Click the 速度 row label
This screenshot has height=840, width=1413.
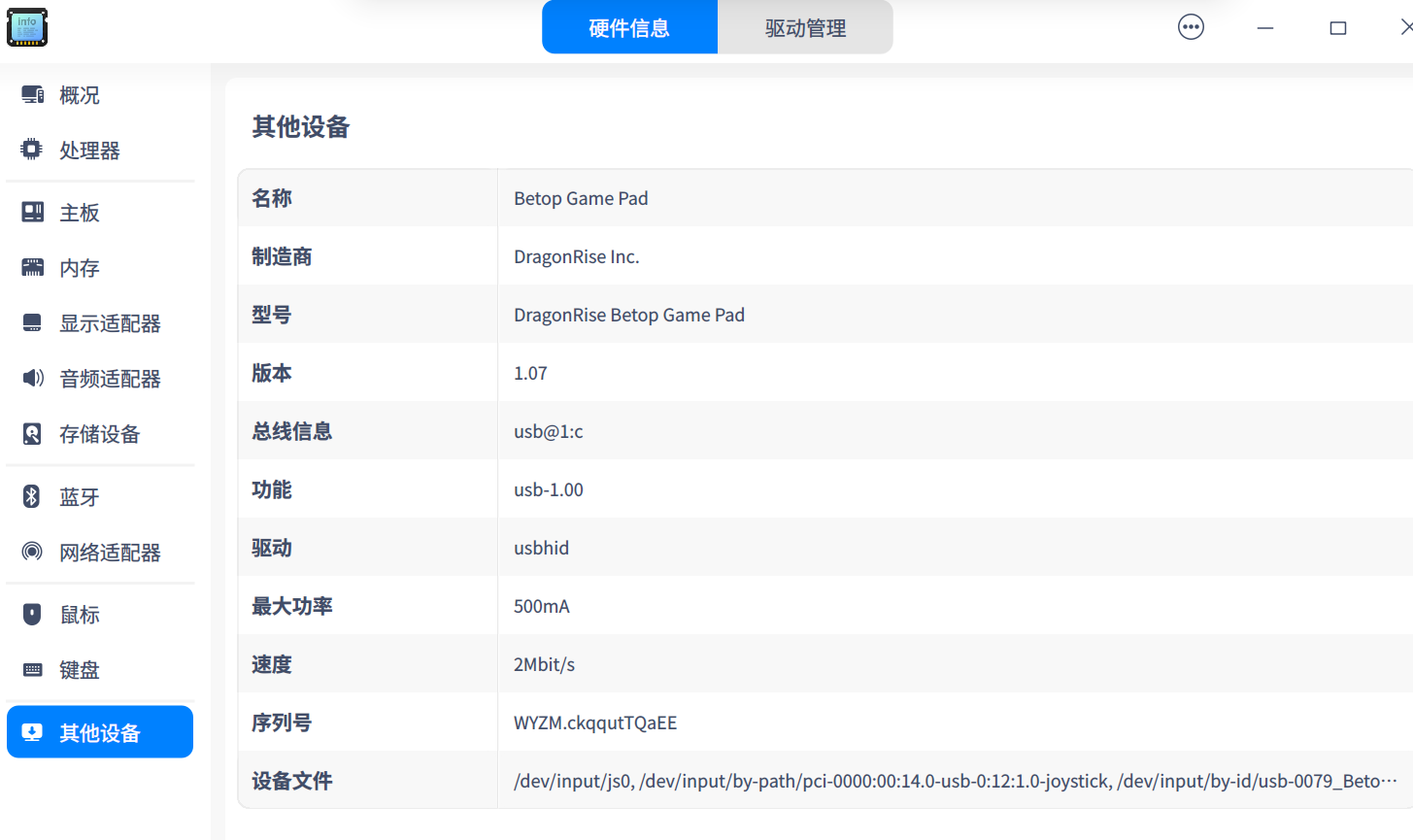(x=272, y=664)
